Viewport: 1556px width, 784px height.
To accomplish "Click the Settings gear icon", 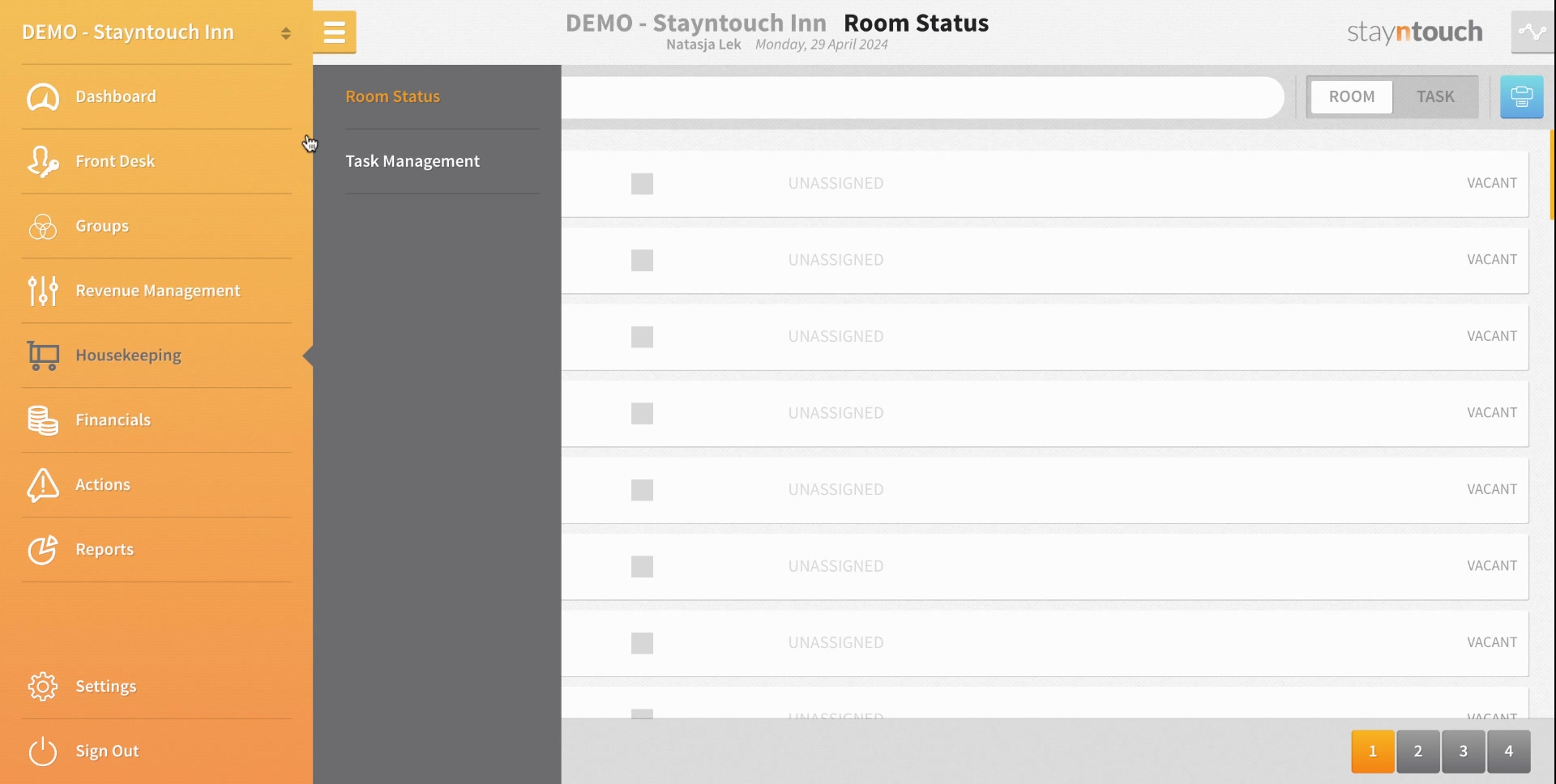I will pyautogui.click(x=42, y=687).
